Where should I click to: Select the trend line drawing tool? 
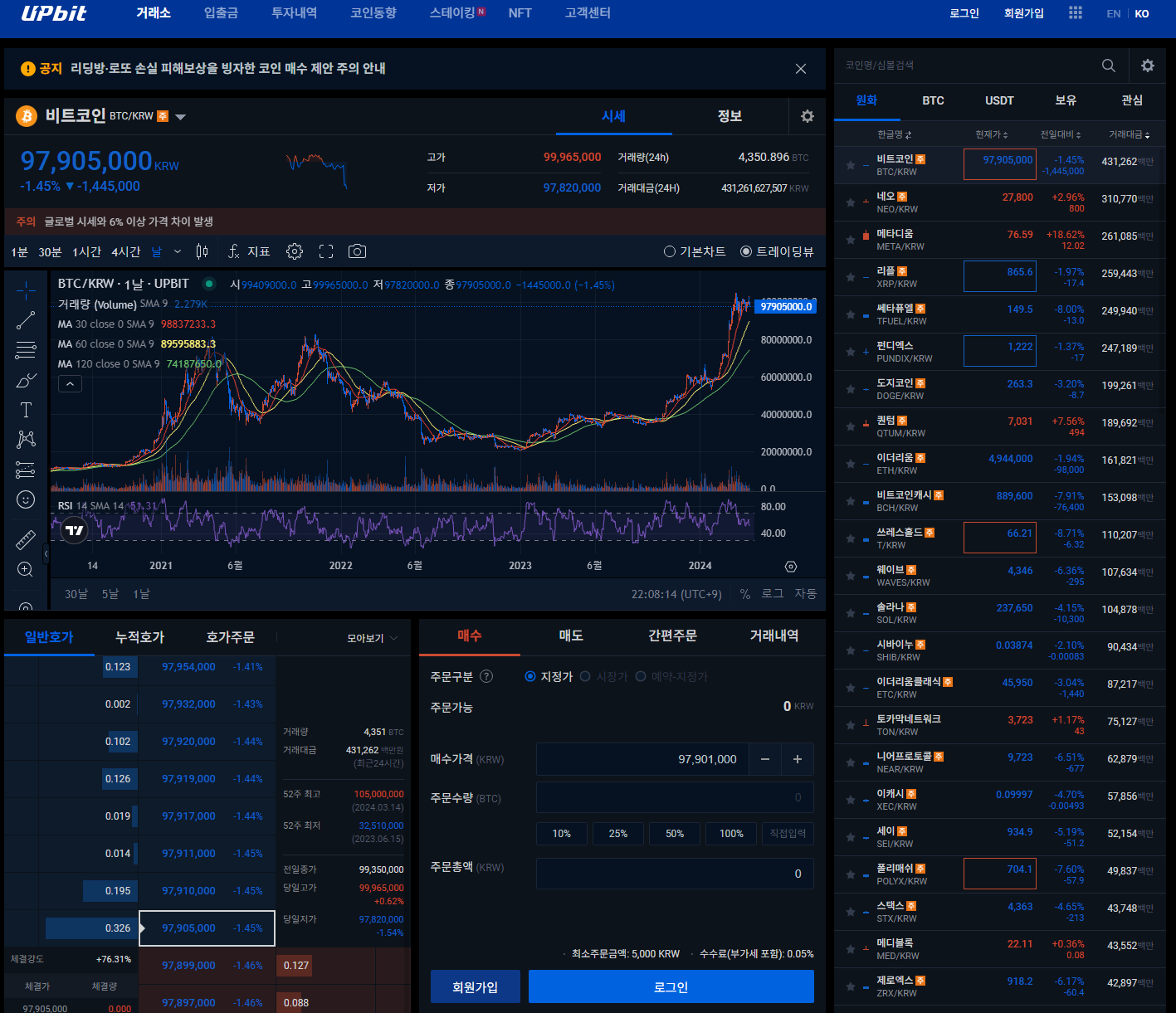tap(26, 320)
